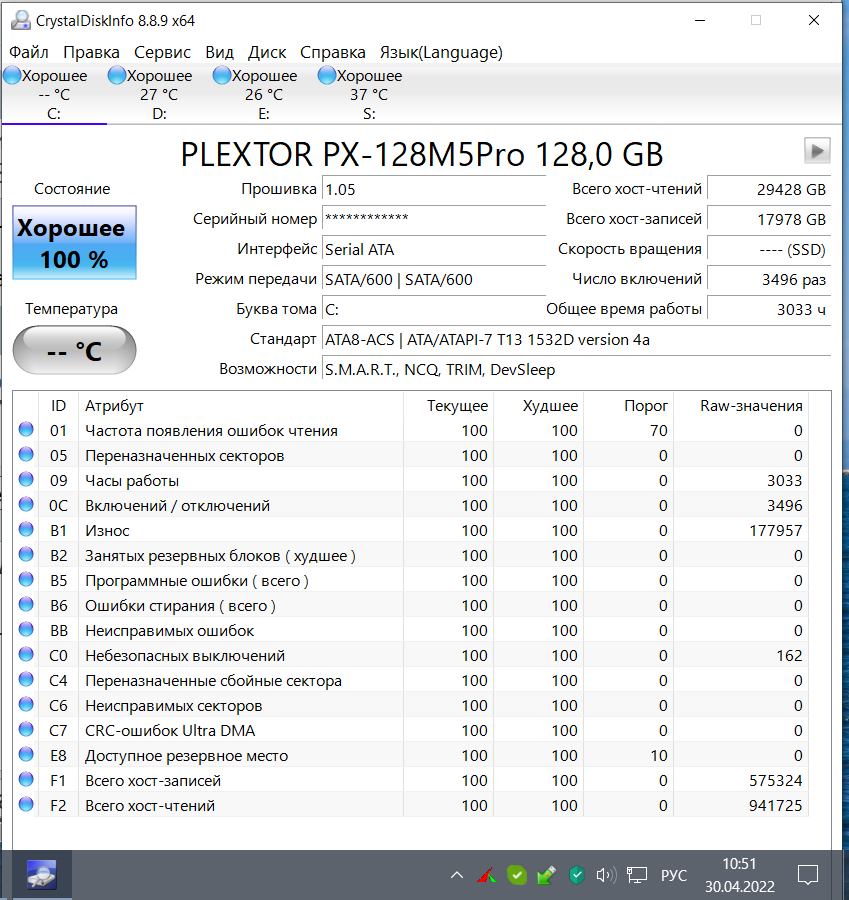Click the volume speaker tray icon

(606, 875)
